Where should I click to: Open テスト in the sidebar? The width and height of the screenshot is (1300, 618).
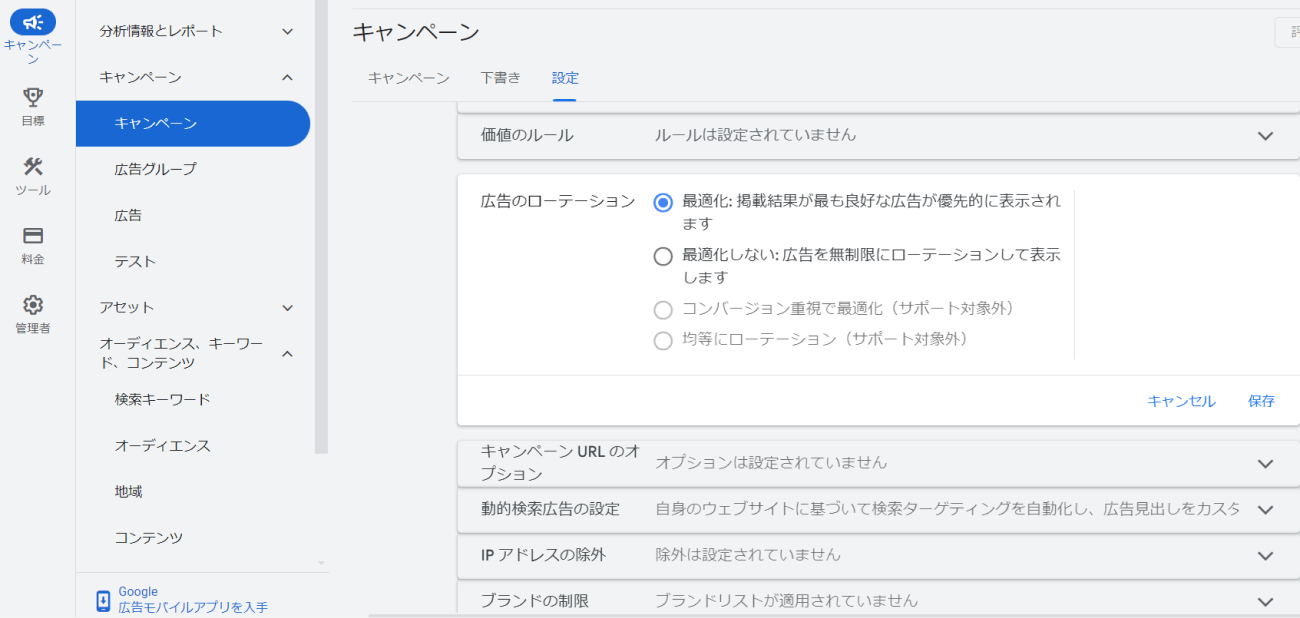pos(135,261)
